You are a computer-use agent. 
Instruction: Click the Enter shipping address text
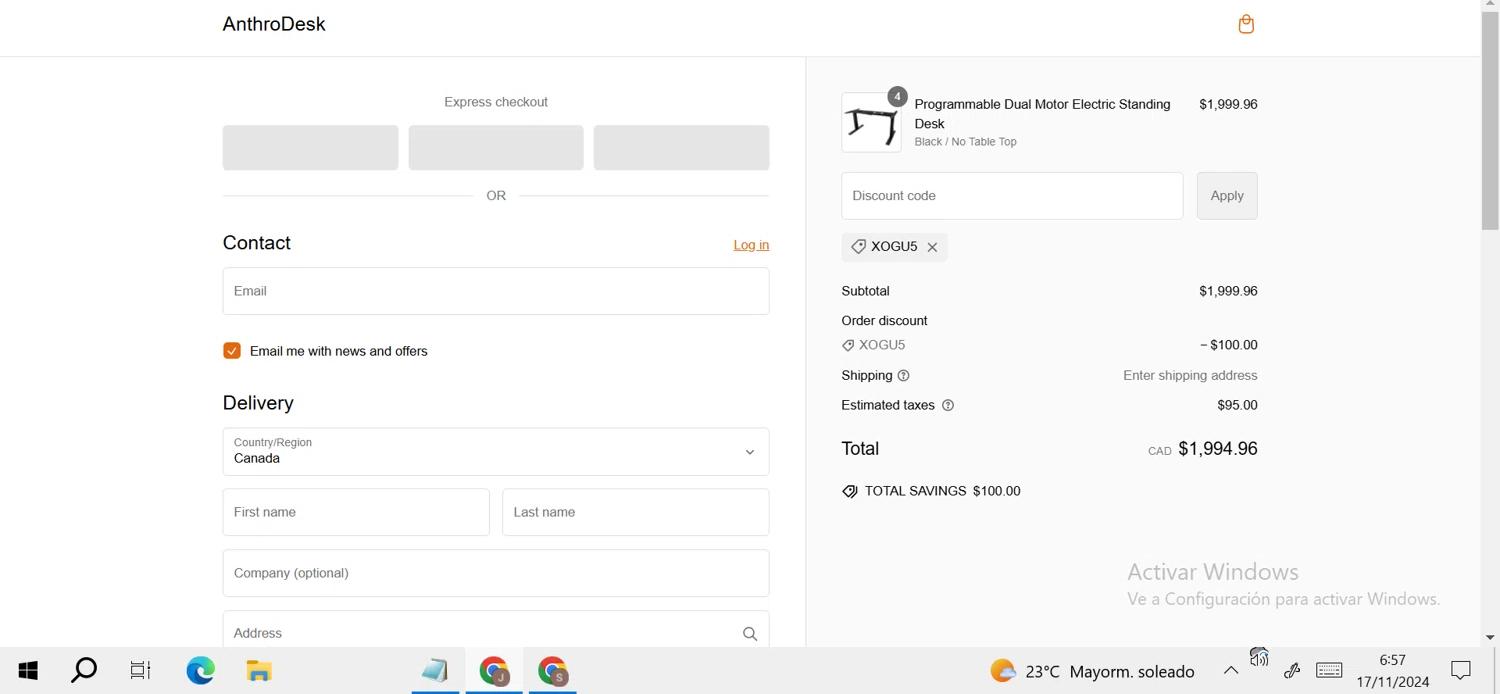(x=1190, y=376)
